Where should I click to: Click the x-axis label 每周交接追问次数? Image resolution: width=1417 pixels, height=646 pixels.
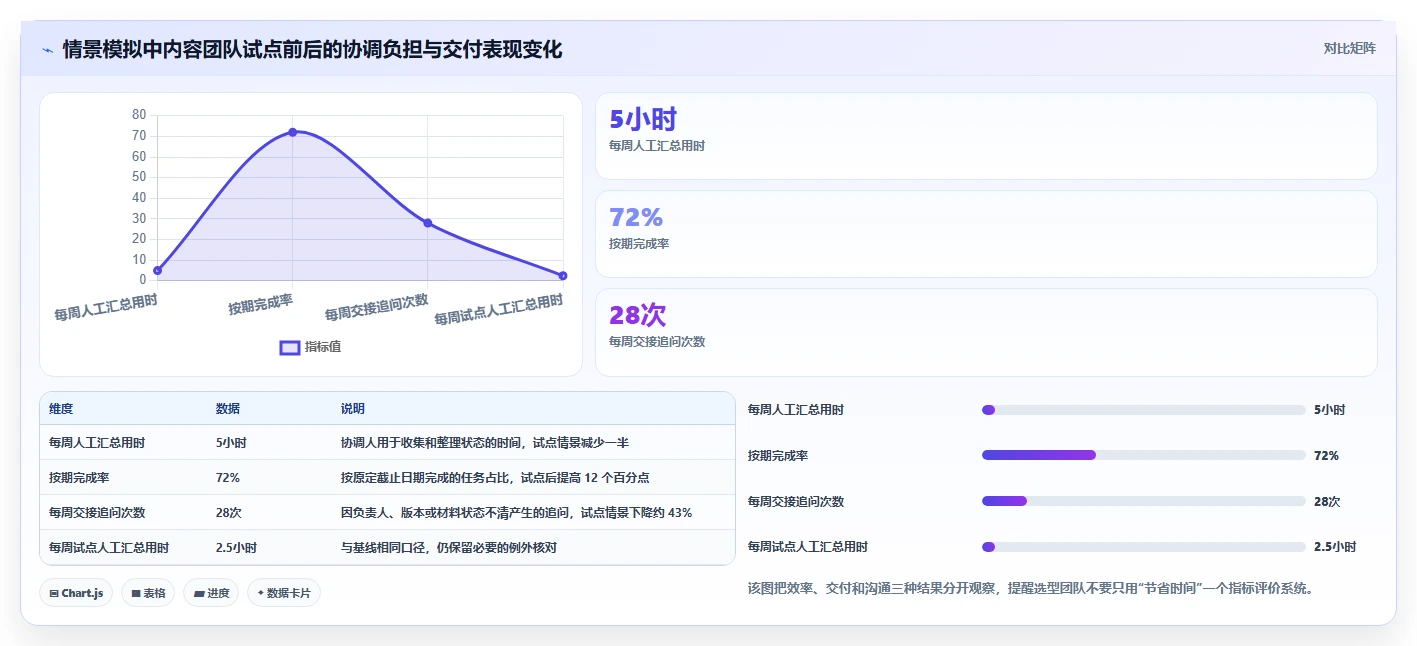pos(377,306)
